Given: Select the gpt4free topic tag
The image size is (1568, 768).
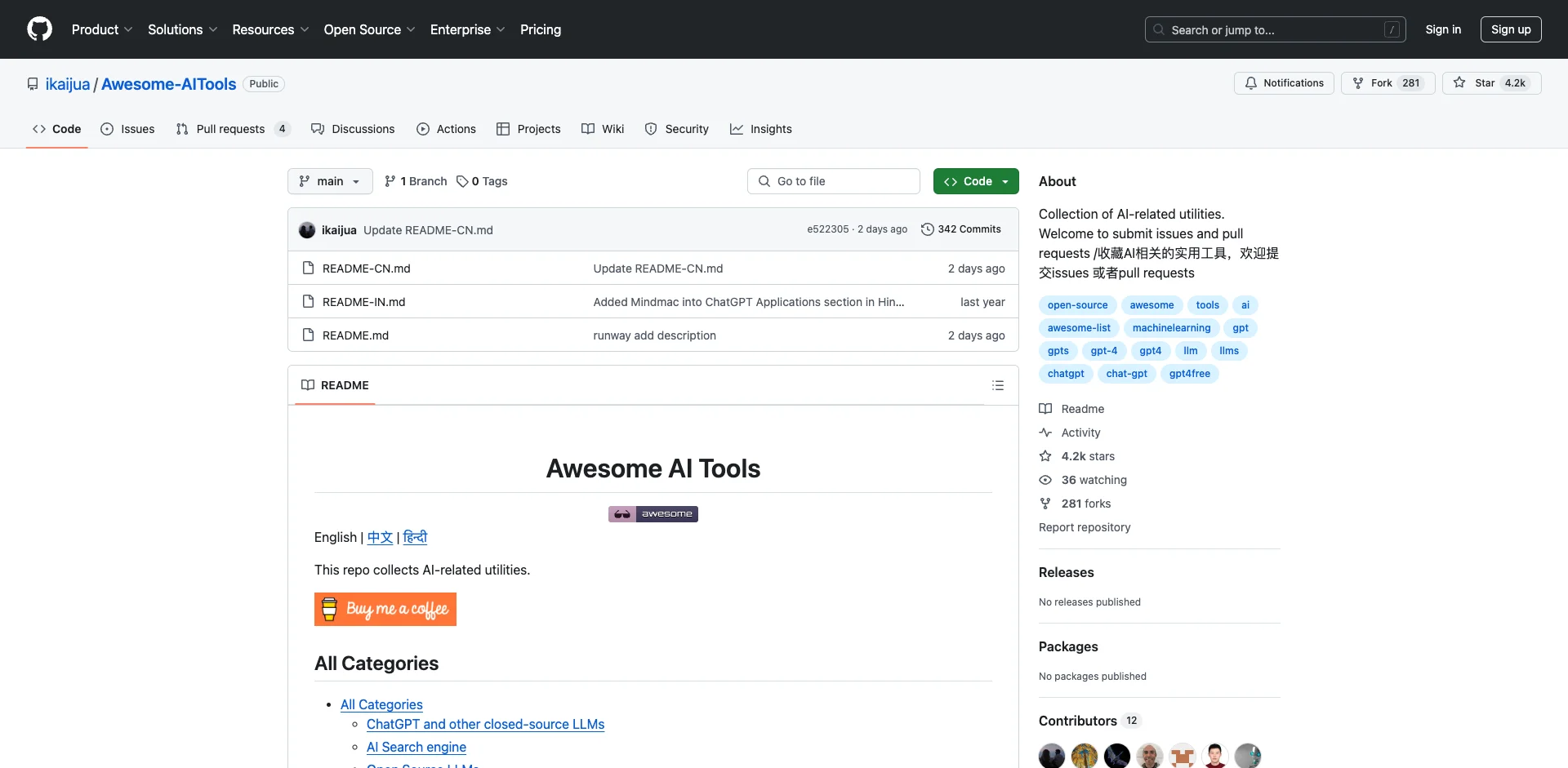Looking at the screenshot, I should coord(1189,374).
